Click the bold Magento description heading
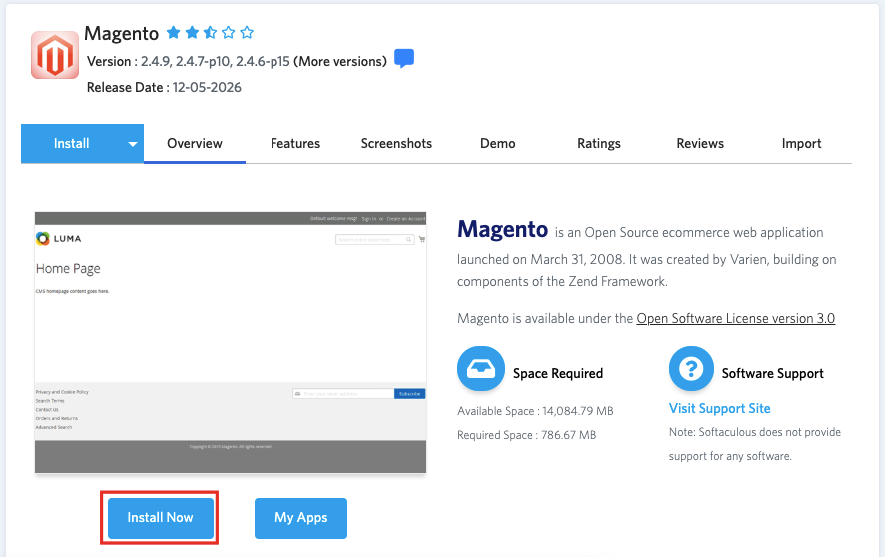885x557 pixels. pos(502,230)
